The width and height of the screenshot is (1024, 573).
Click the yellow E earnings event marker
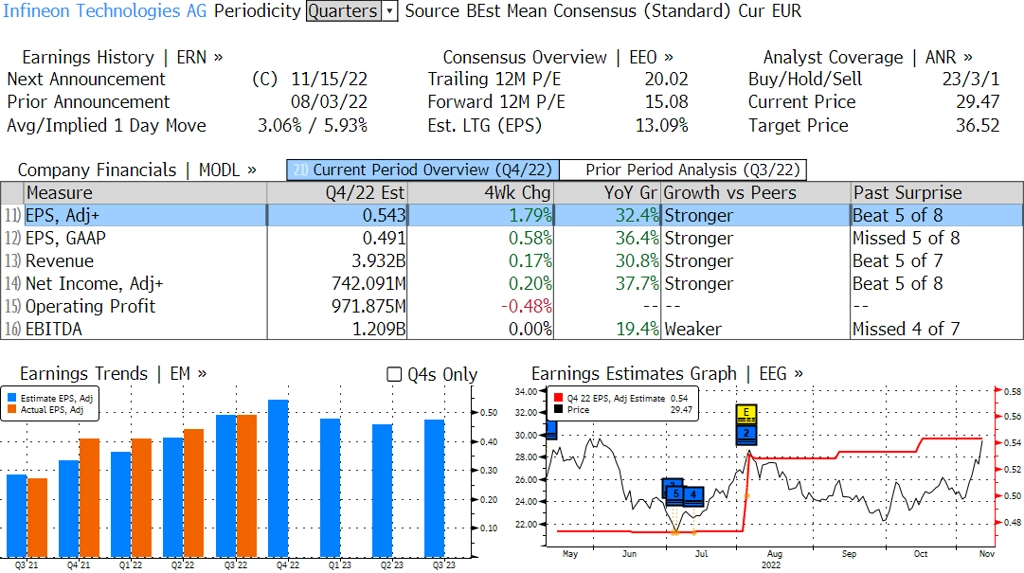click(746, 414)
